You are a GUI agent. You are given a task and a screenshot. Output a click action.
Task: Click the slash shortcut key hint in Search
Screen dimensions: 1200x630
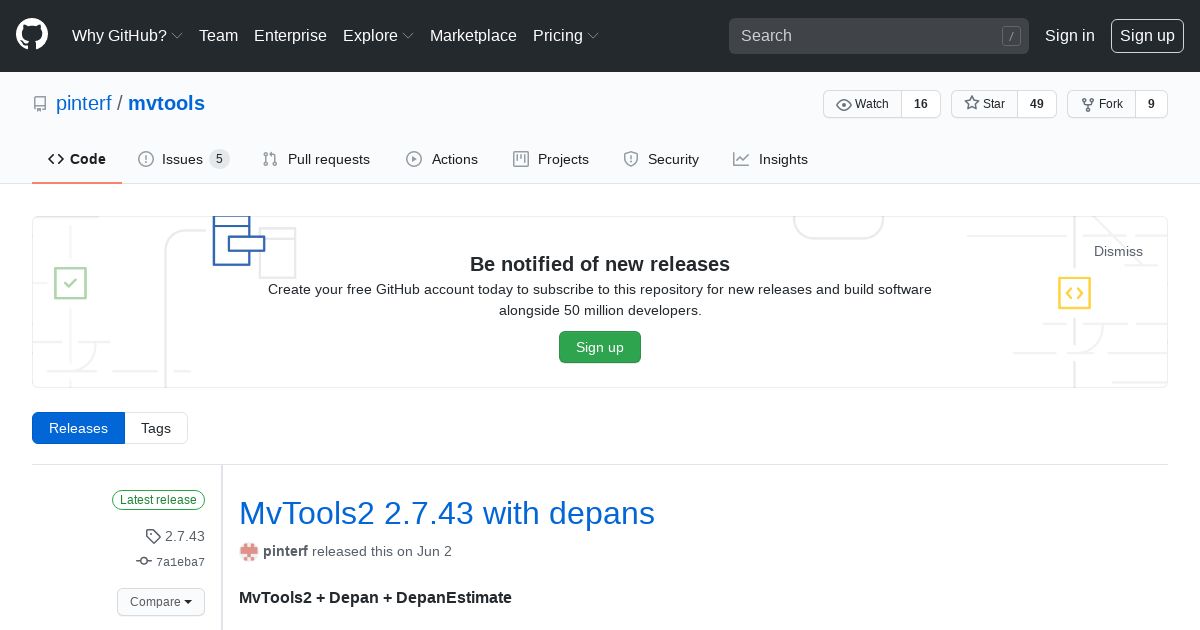pos(1011,36)
